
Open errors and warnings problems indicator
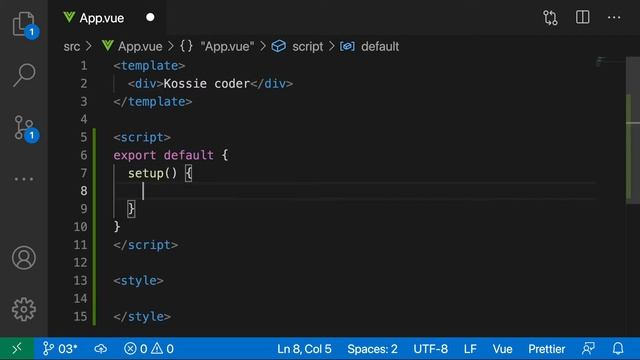tap(149, 349)
